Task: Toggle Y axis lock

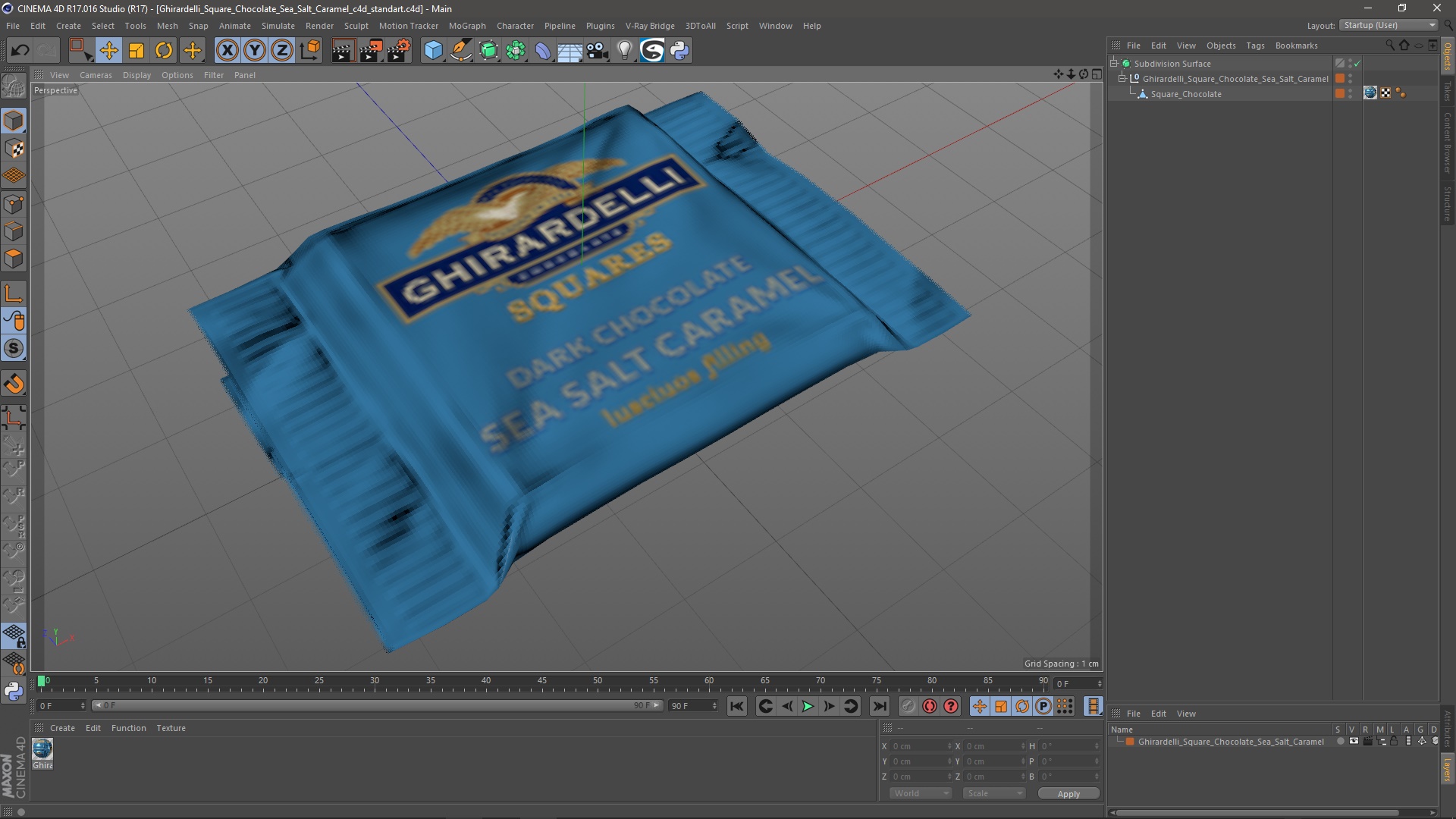Action: pyautogui.click(x=255, y=50)
